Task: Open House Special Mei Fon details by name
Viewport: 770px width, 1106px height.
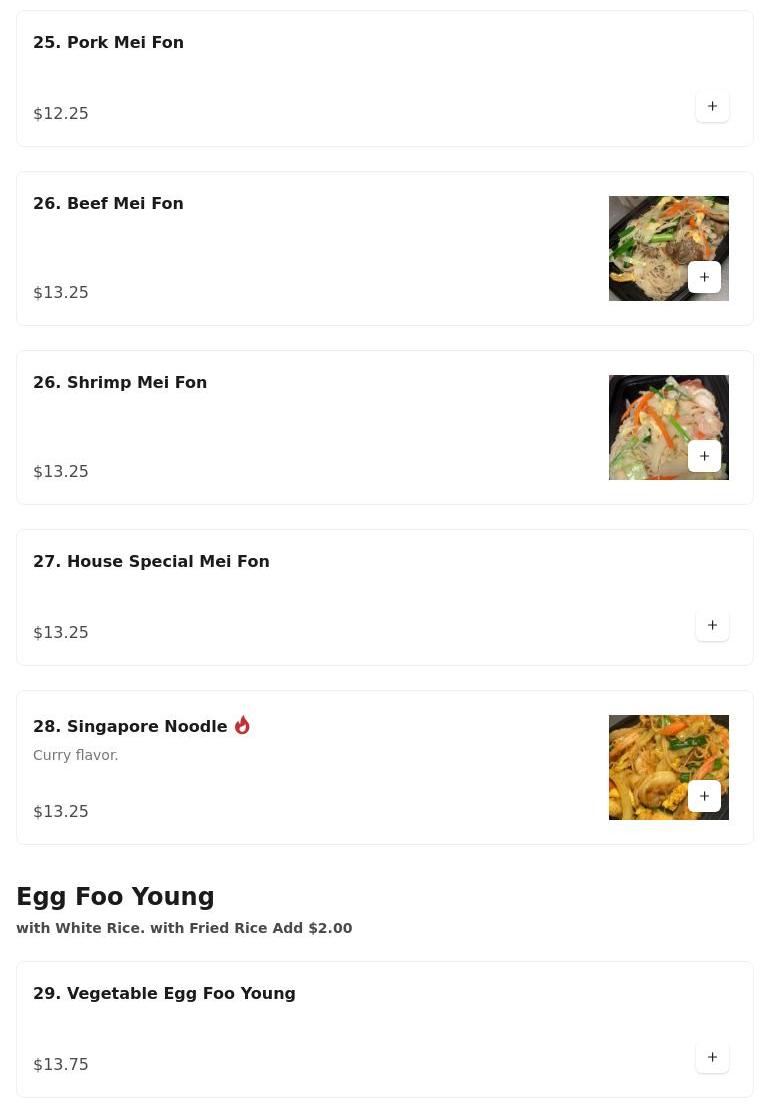Action: pyautogui.click(x=151, y=561)
